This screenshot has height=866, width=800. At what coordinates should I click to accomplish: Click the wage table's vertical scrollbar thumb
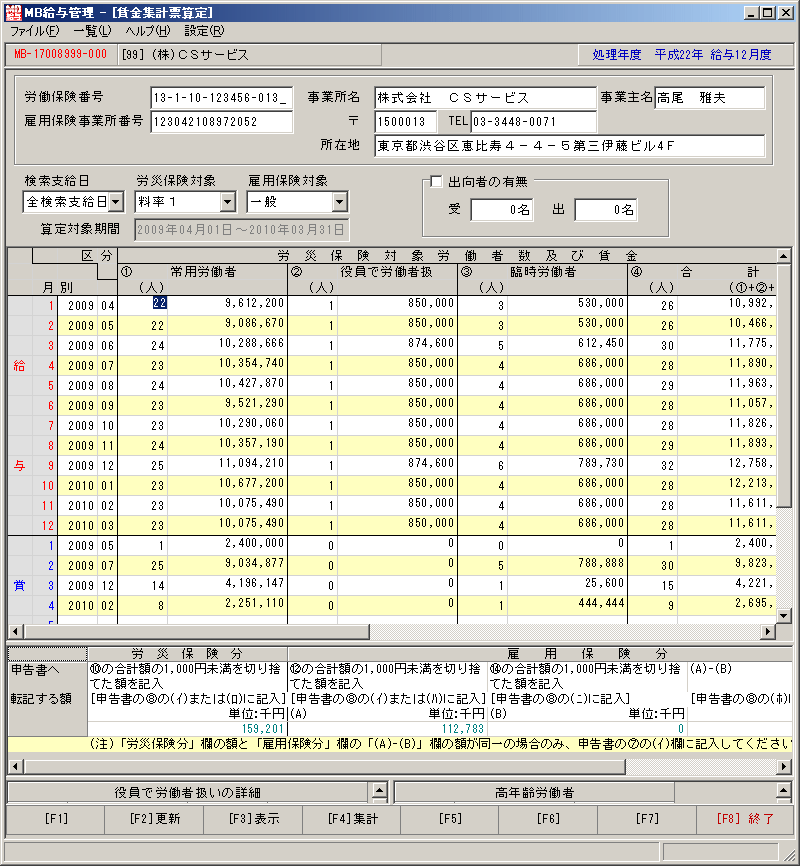click(783, 385)
